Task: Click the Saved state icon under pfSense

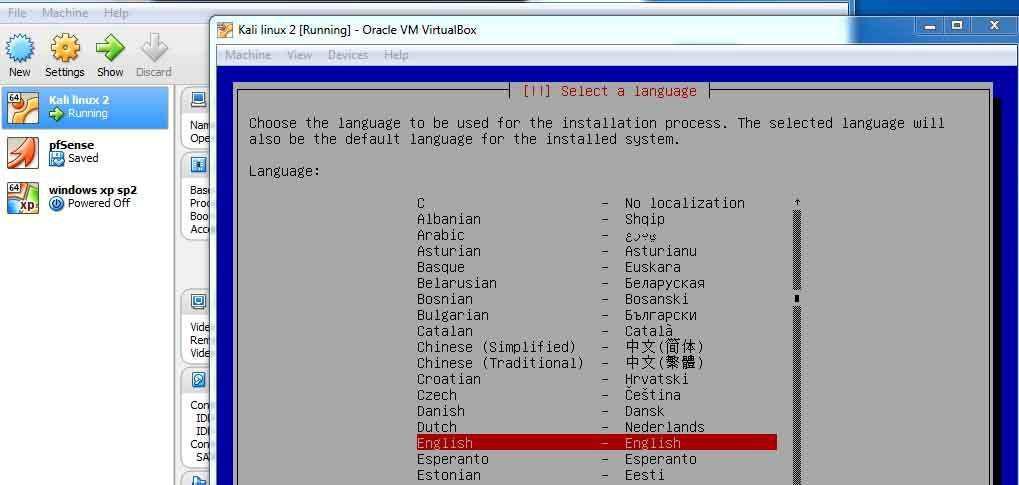Action: coord(57,159)
